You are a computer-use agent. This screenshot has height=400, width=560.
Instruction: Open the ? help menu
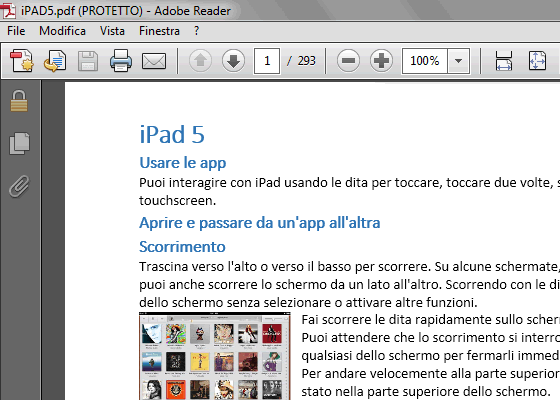click(196, 31)
